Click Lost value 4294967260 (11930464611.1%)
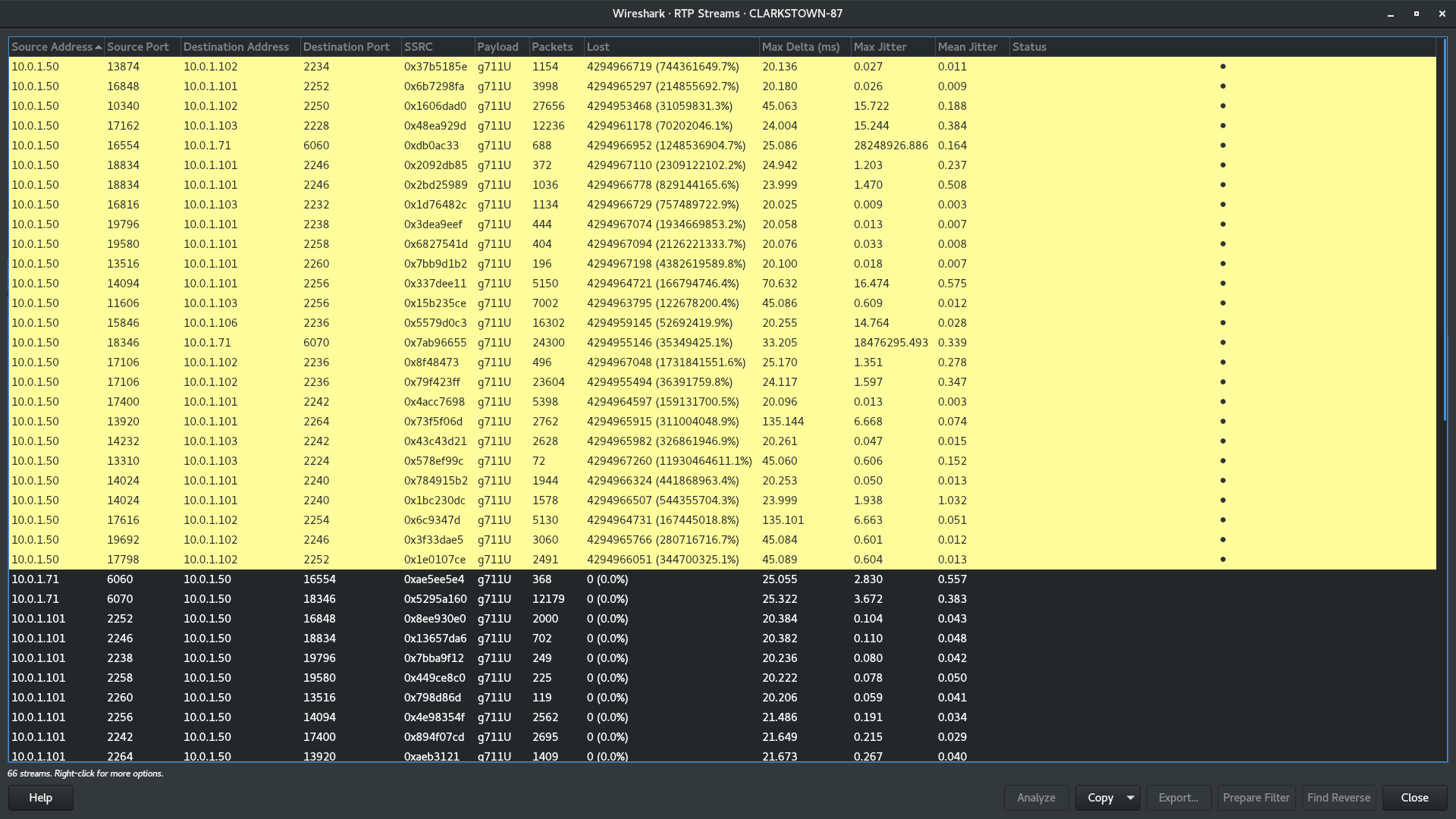Viewport: 1456px width, 819px height. tap(669, 461)
